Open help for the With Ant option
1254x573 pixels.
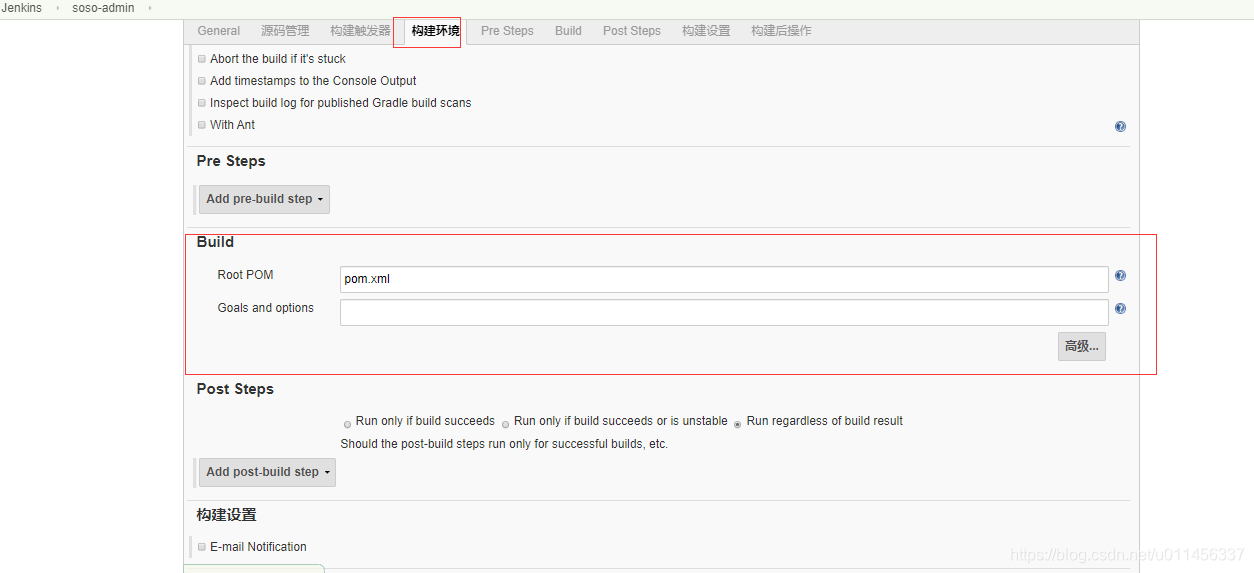point(1120,127)
